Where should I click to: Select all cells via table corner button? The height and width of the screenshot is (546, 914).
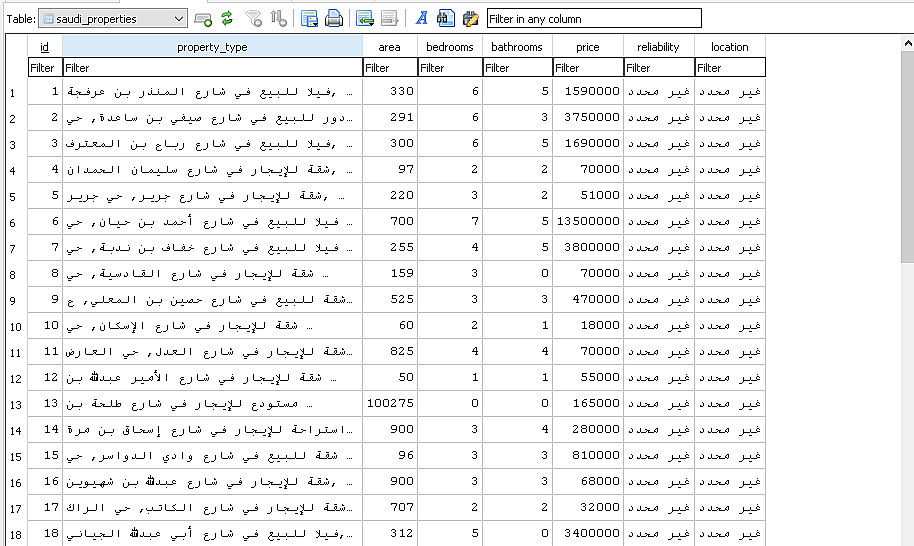[x=16, y=57]
